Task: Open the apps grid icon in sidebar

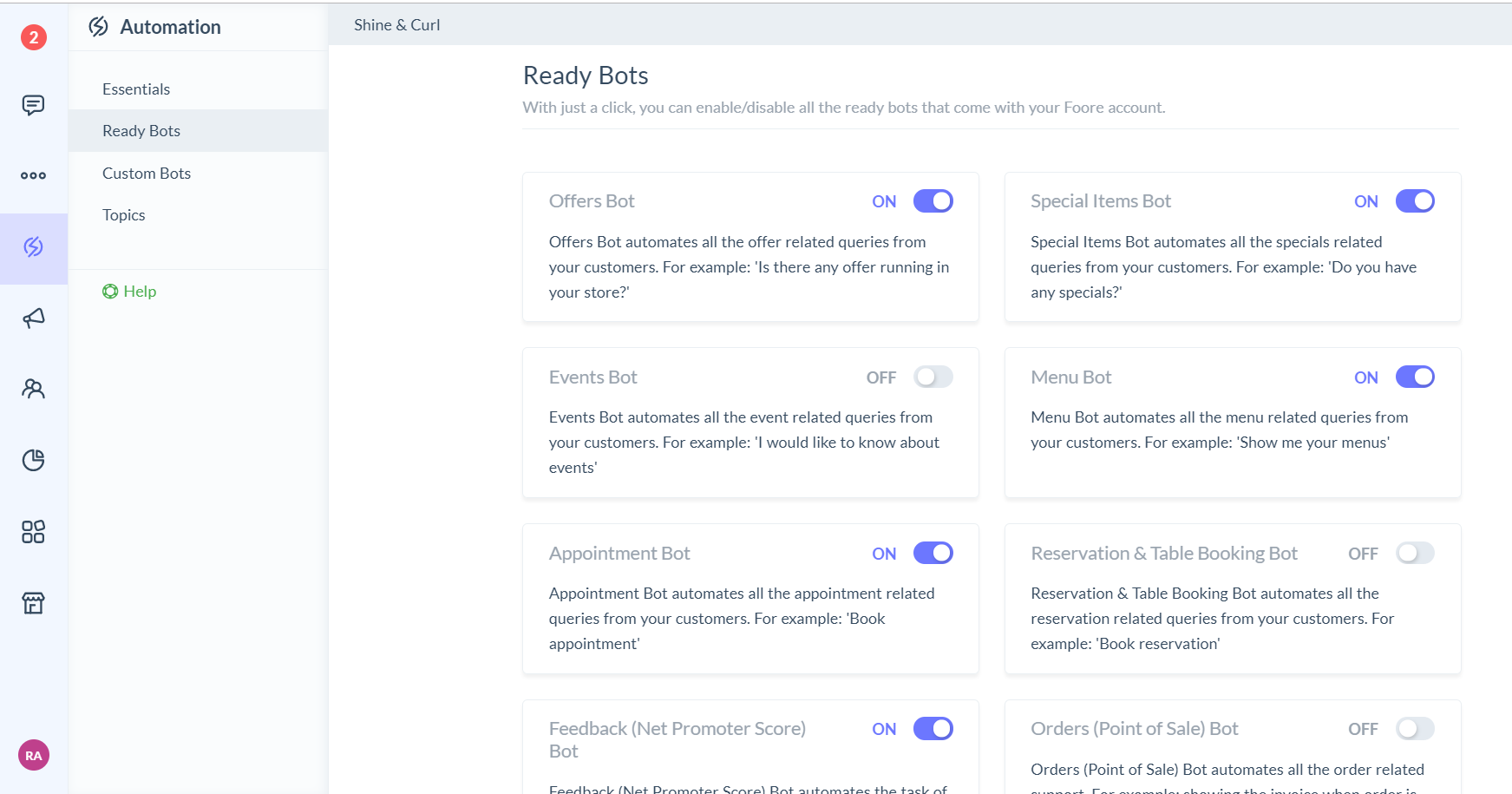Action: click(33, 531)
